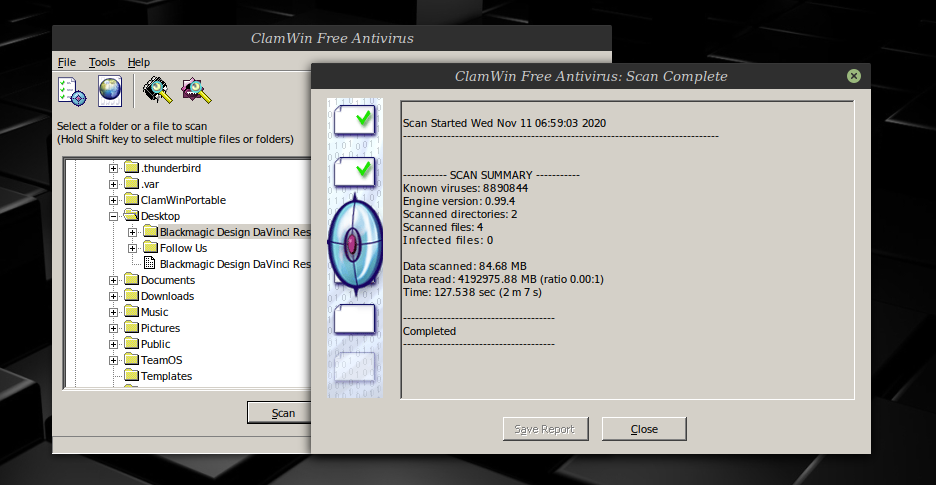The width and height of the screenshot is (936, 485).
Task: Click the Data scanned: 84.68 MB line
Action: point(464,266)
